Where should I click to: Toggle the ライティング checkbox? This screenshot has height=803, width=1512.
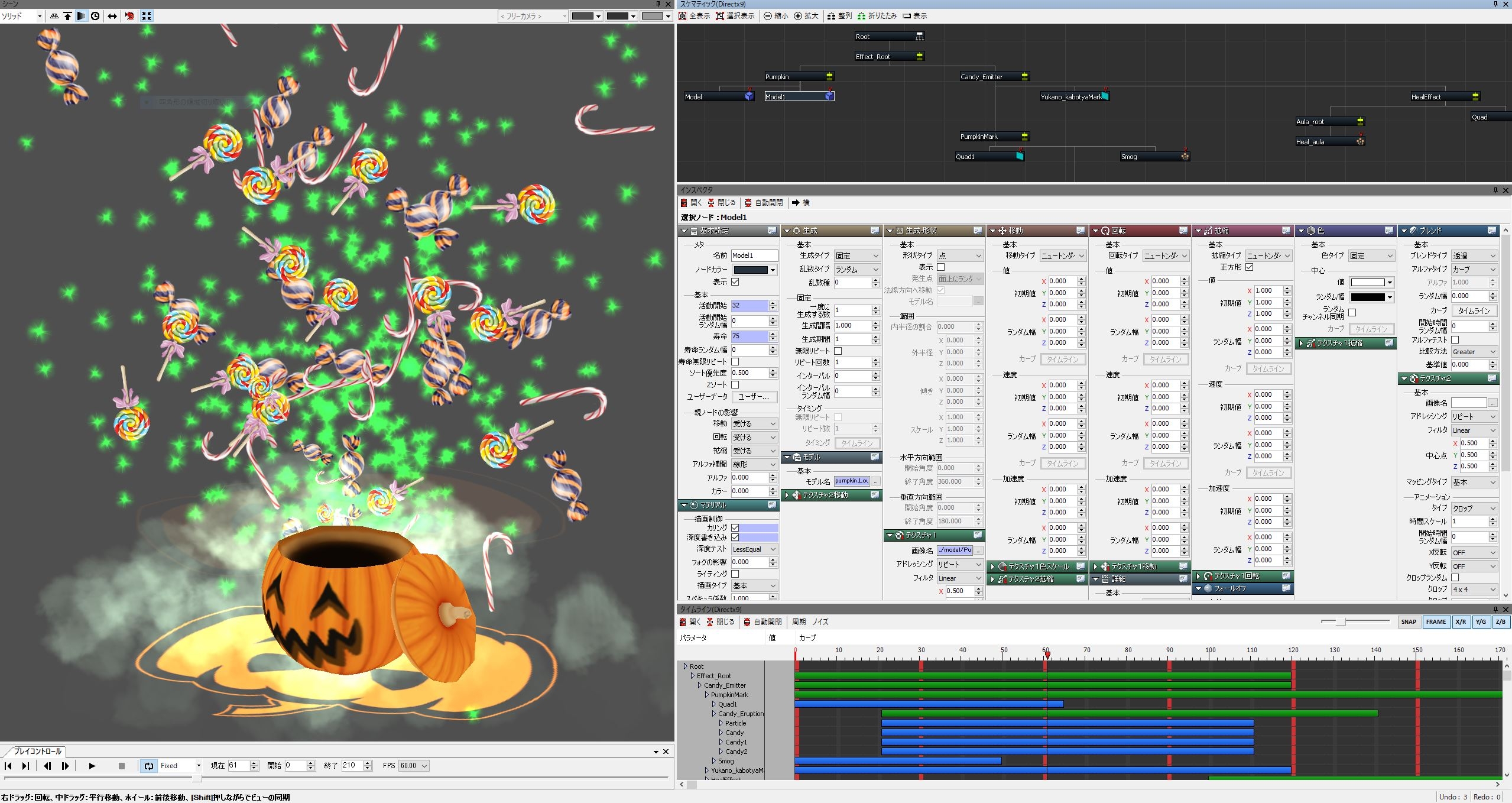735,574
